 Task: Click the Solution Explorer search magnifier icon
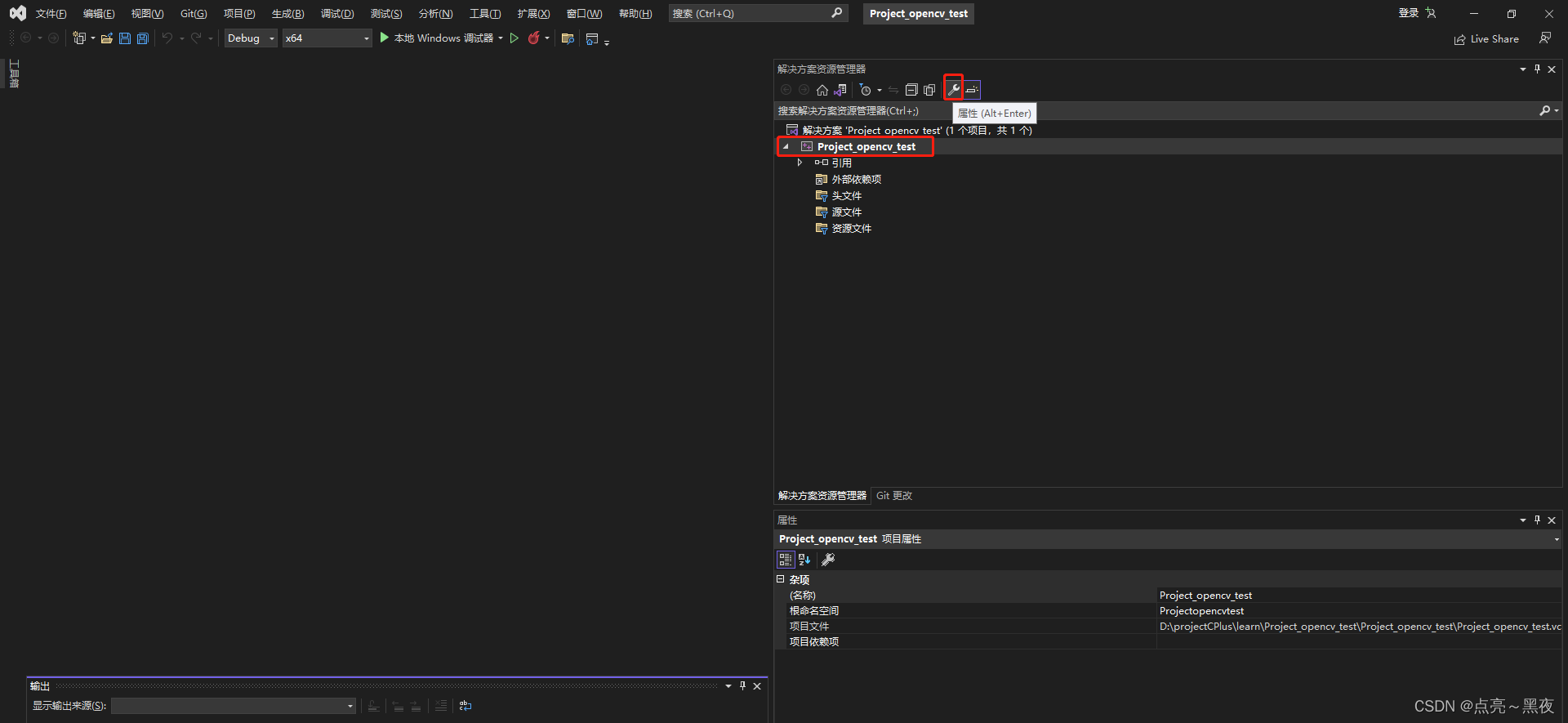(1545, 110)
